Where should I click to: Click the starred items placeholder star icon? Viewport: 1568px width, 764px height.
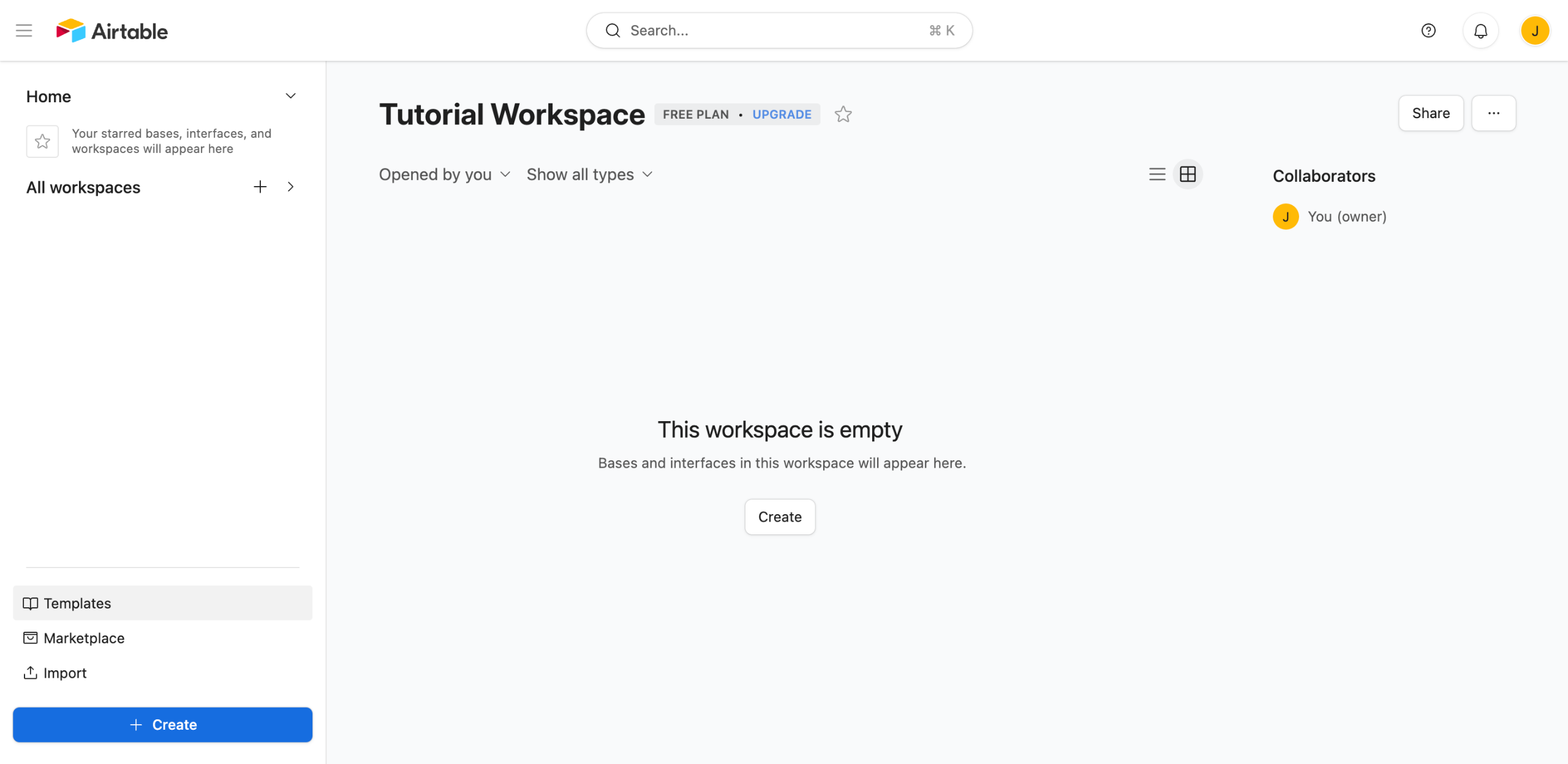(42, 141)
